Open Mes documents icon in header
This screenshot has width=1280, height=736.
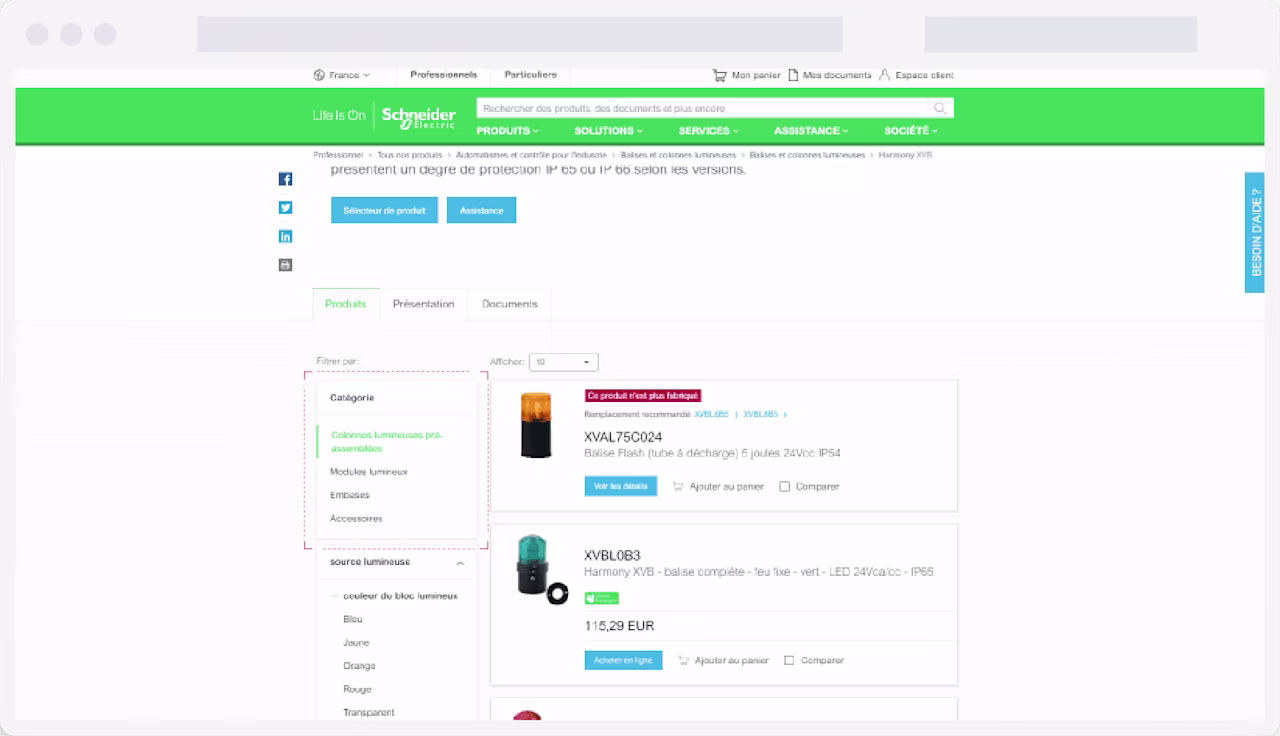pos(793,75)
